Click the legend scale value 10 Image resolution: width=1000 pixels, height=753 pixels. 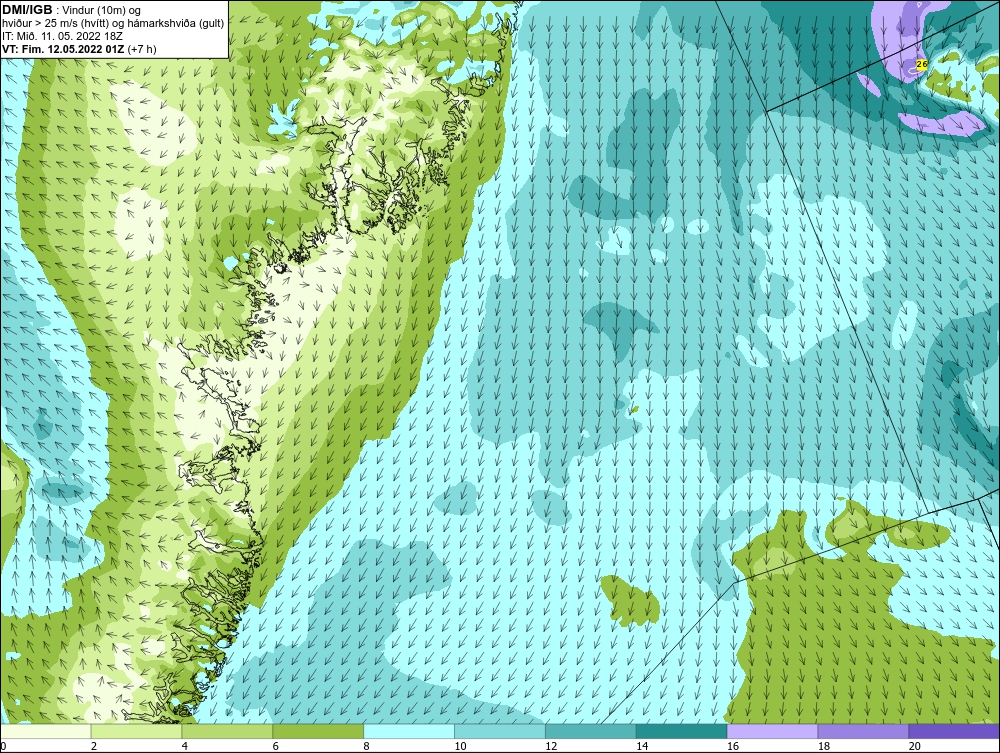[460, 746]
